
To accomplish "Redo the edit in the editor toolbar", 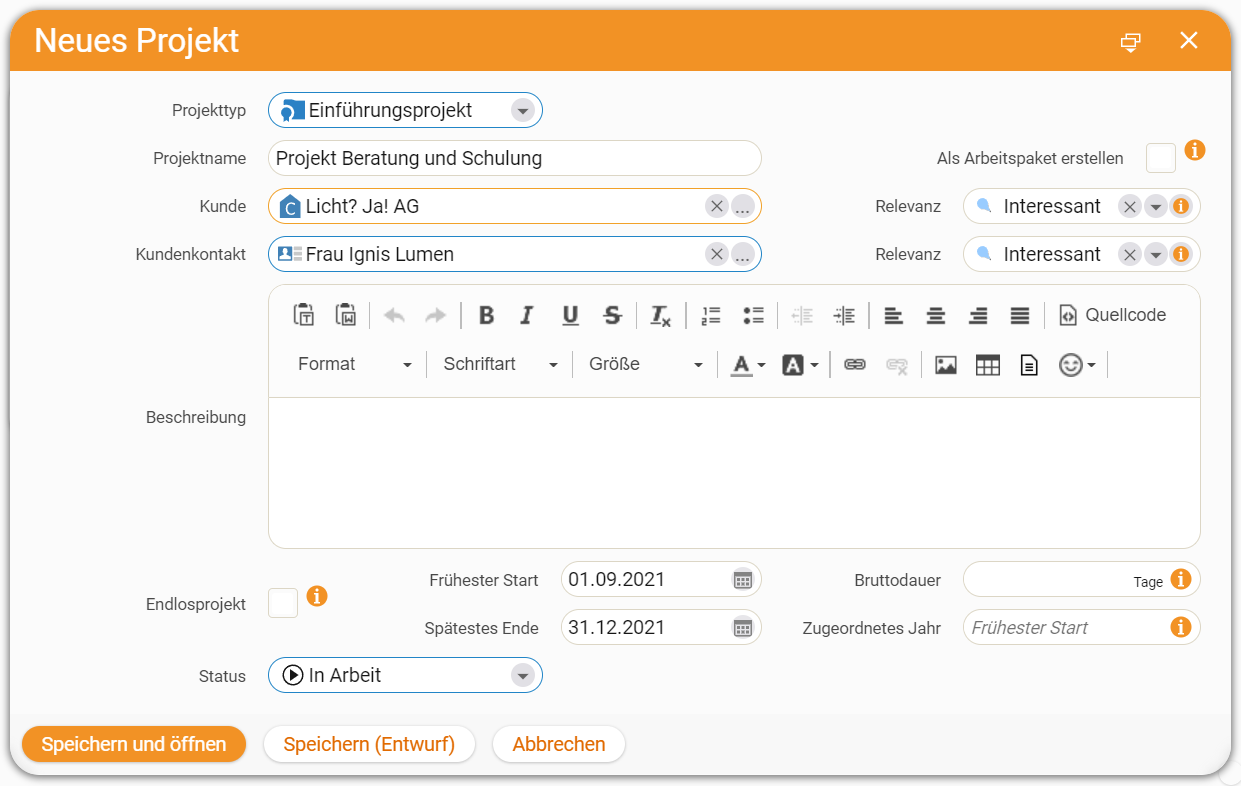I will click(436, 315).
